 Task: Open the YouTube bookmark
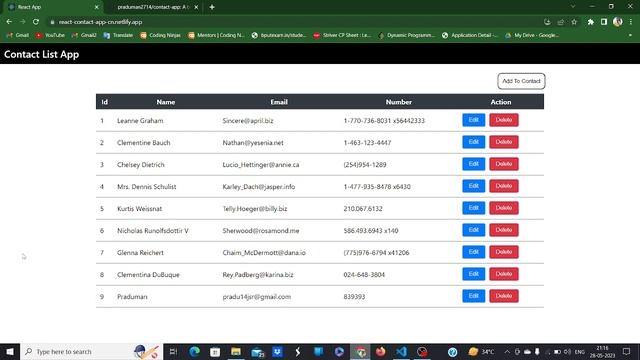50,35
